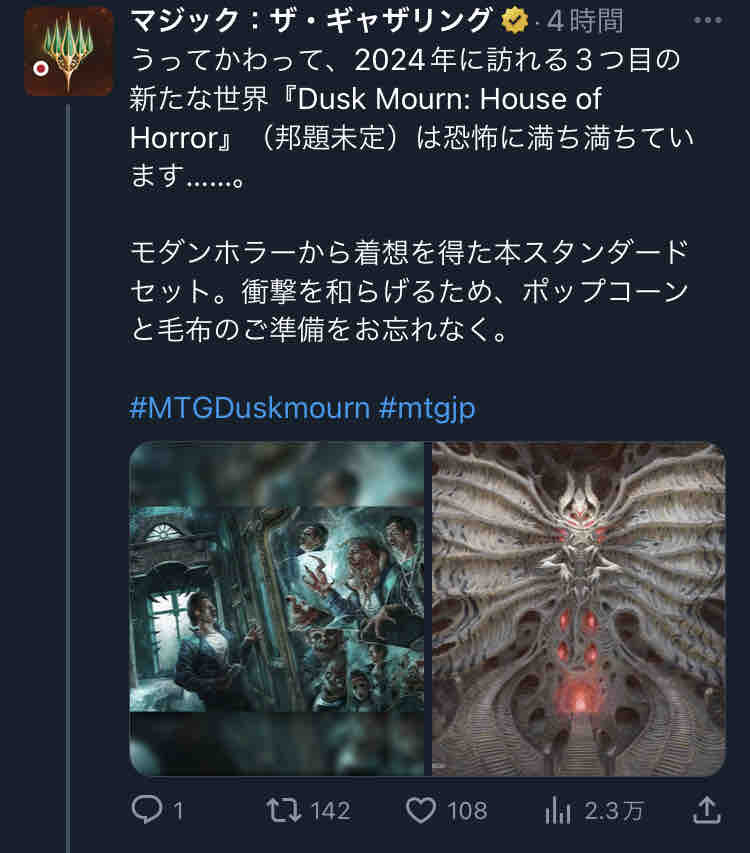750x853 pixels.
Task: Open the #MTGDuskmourn hashtag
Action: coord(250,407)
